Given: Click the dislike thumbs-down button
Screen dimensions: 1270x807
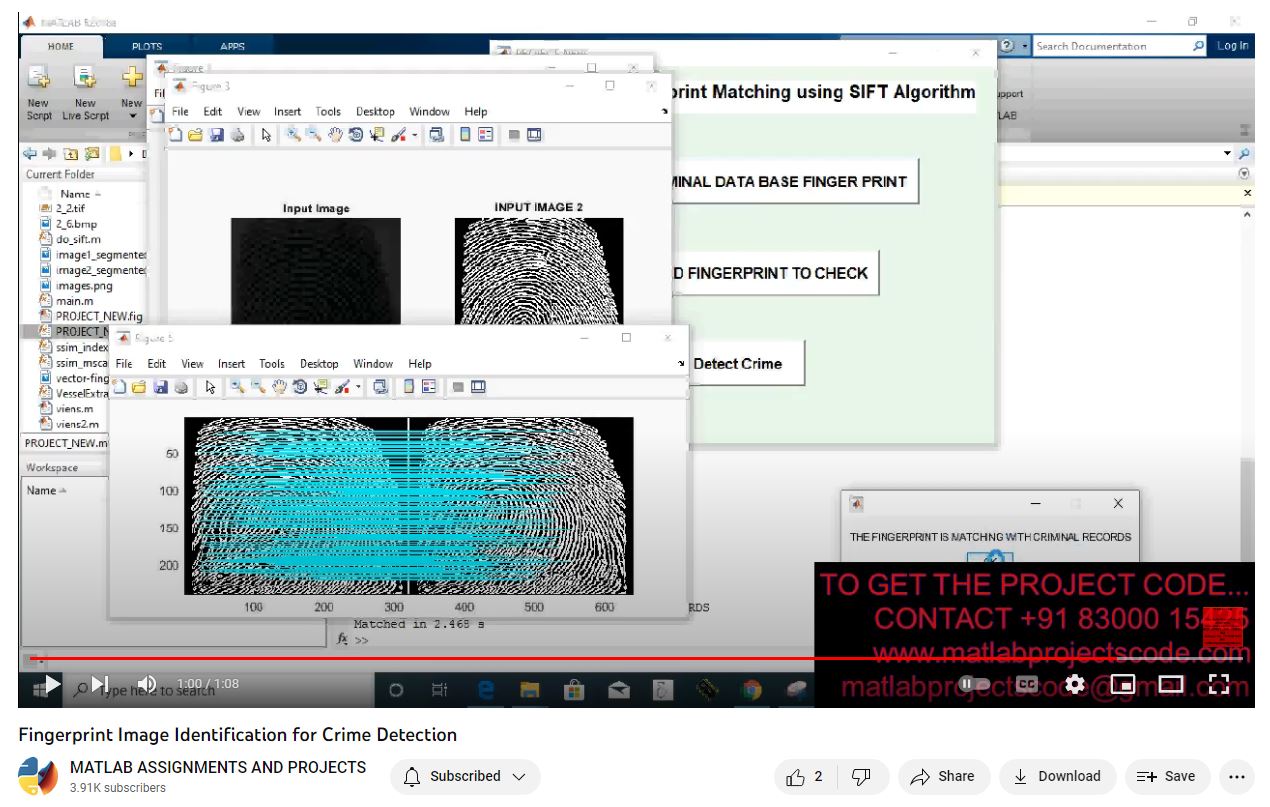Looking at the screenshot, I should tap(860, 776).
